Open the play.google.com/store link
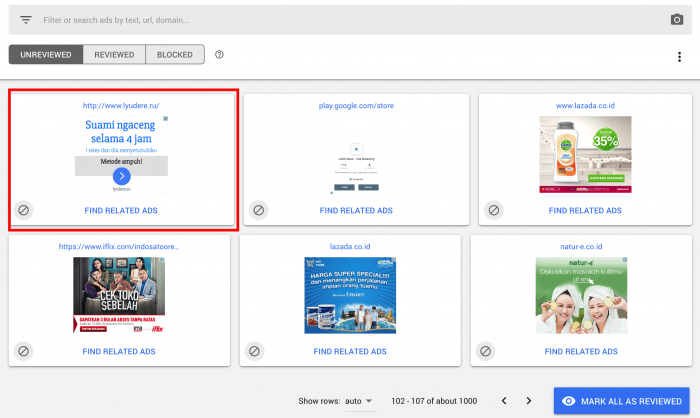Image resolution: width=700 pixels, height=418 pixels. [x=356, y=105]
